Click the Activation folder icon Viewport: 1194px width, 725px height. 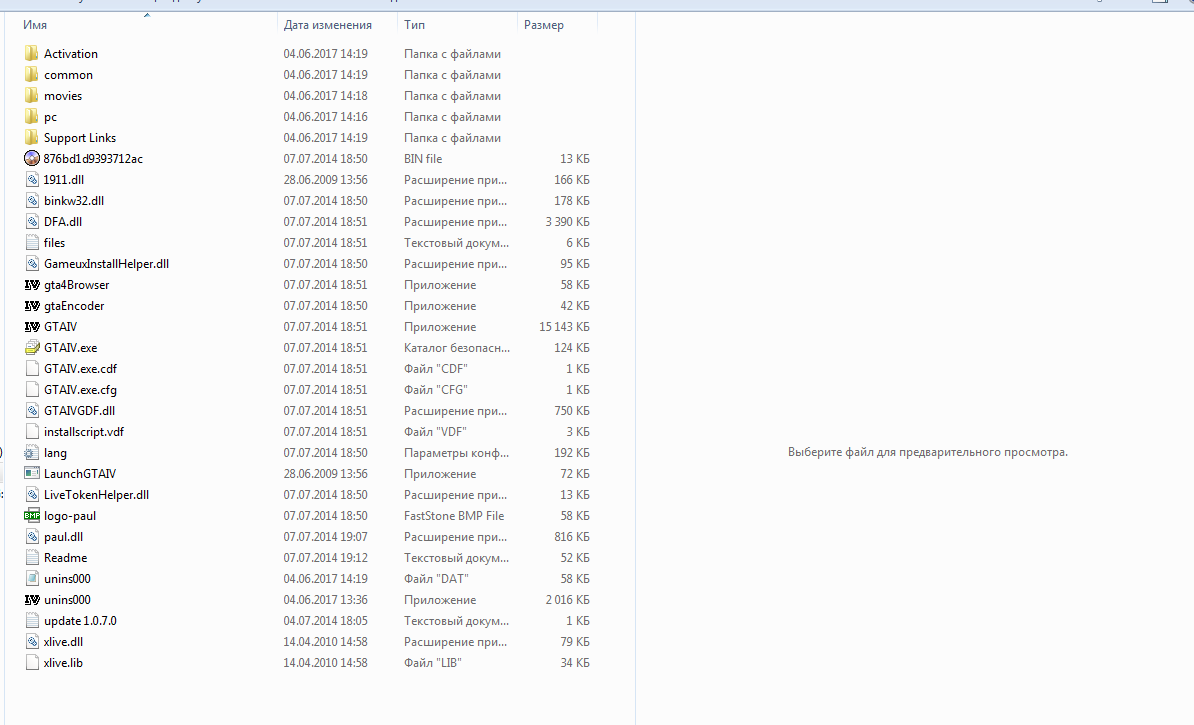pos(32,54)
